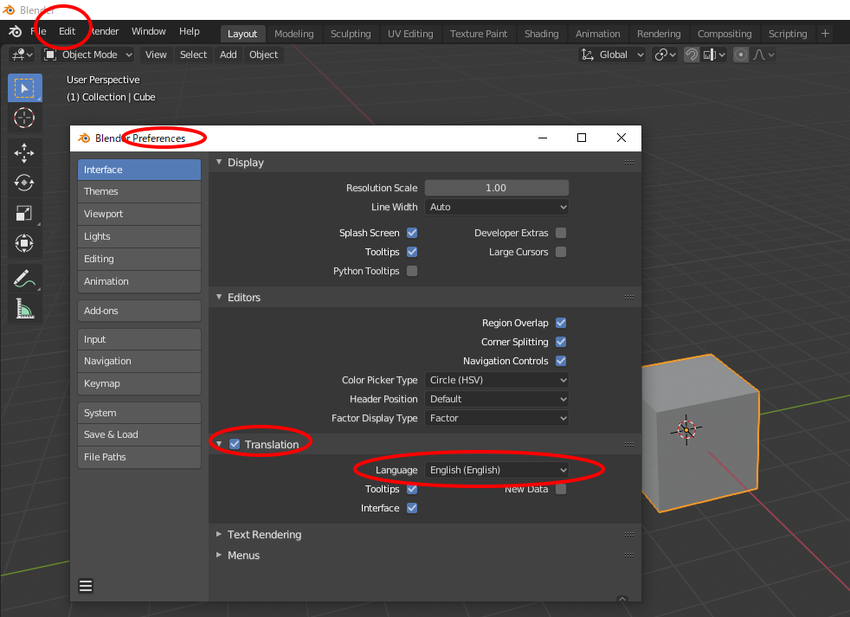The image size is (850, 617).
Task: Switch to the Shading workspace tab
Action: tap(541, 34)
